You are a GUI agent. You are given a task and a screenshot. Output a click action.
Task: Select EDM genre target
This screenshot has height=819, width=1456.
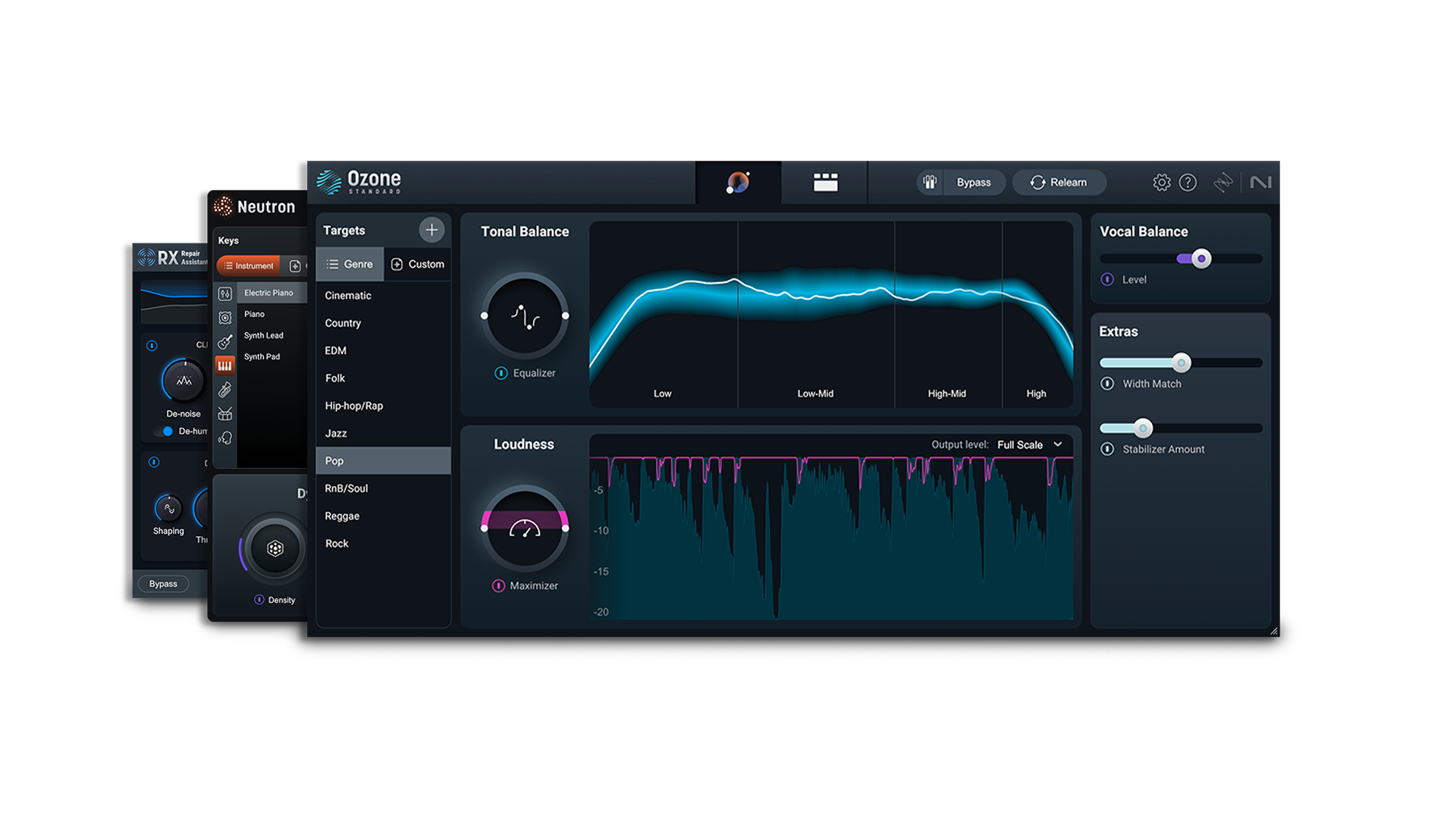tap(383, 350)
